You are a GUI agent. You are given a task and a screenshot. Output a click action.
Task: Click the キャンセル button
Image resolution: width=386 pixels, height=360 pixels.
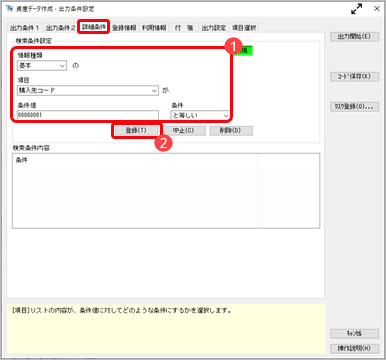pyautogui.click(x=354, y=333)
